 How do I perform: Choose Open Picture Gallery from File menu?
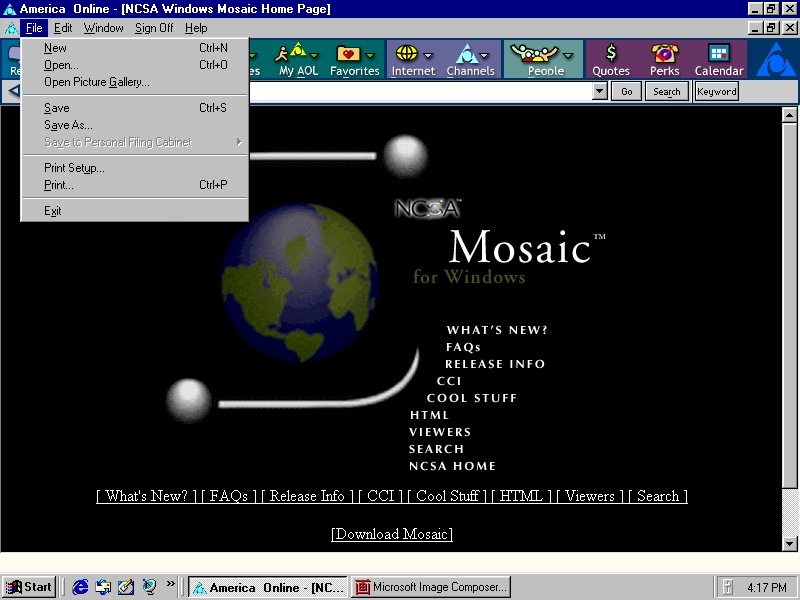click(x=96, y=82)
